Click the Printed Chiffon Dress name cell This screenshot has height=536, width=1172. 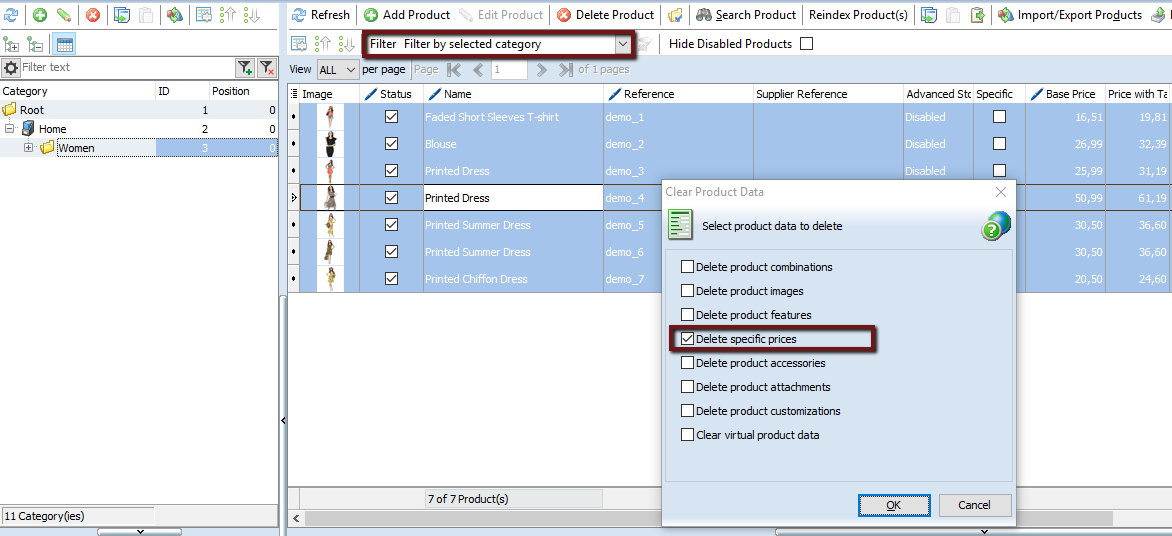pos(513,279)
